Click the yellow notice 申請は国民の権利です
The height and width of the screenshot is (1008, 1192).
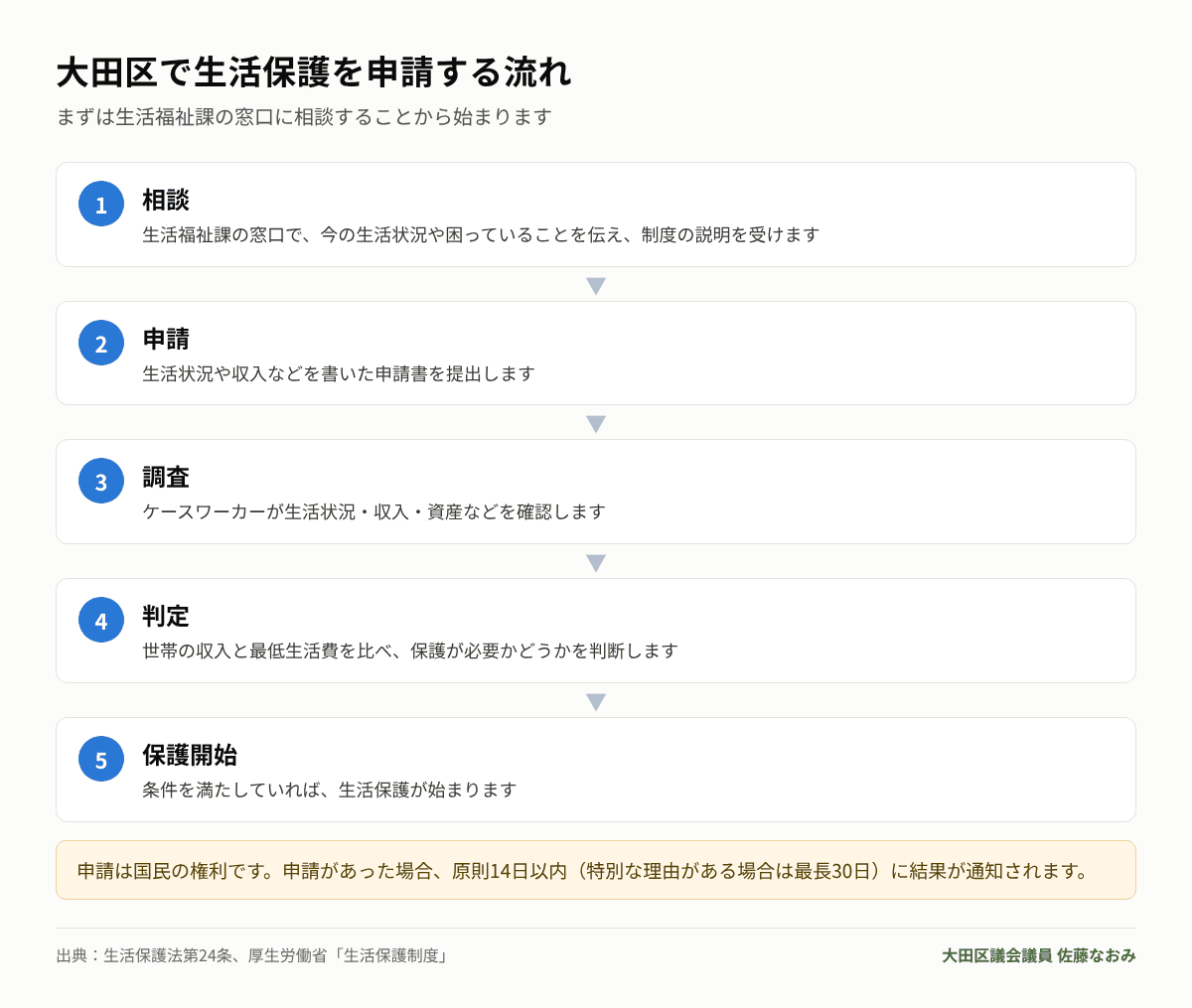pyautogui.click(x=596, y=870)
